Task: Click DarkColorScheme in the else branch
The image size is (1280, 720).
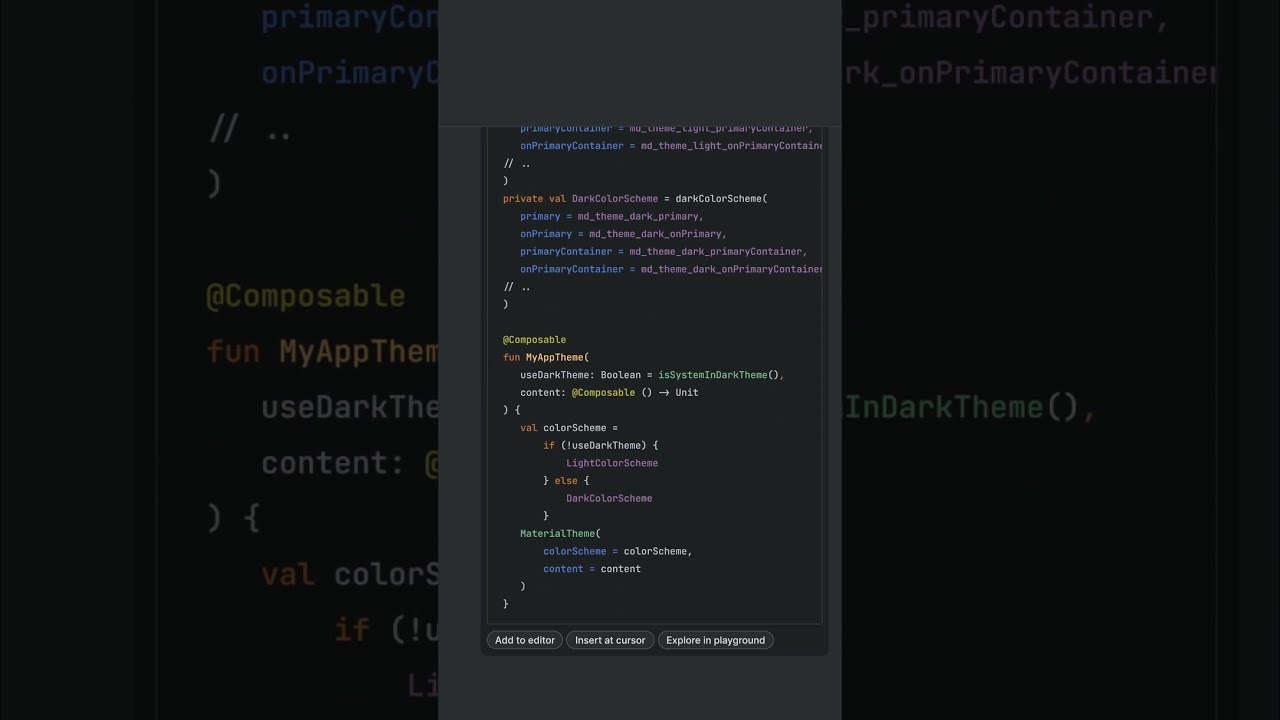Action: coord(609,498)
